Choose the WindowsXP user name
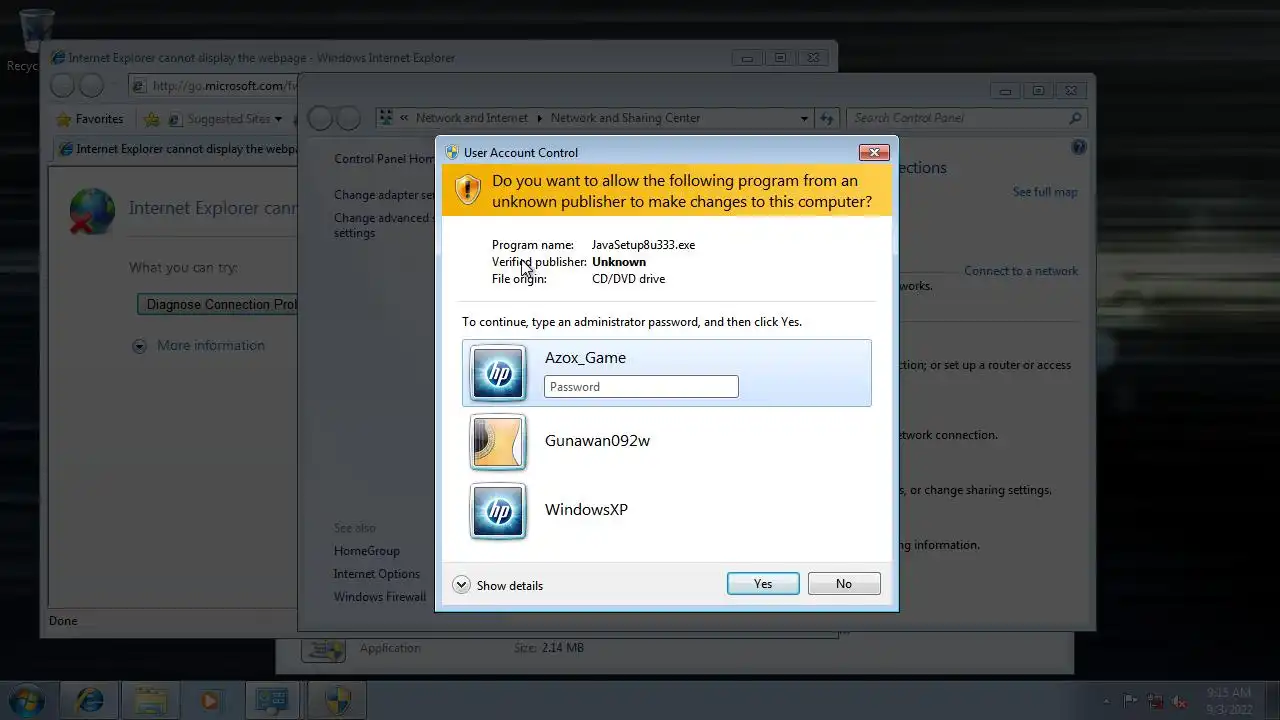 tap(586, 509)
